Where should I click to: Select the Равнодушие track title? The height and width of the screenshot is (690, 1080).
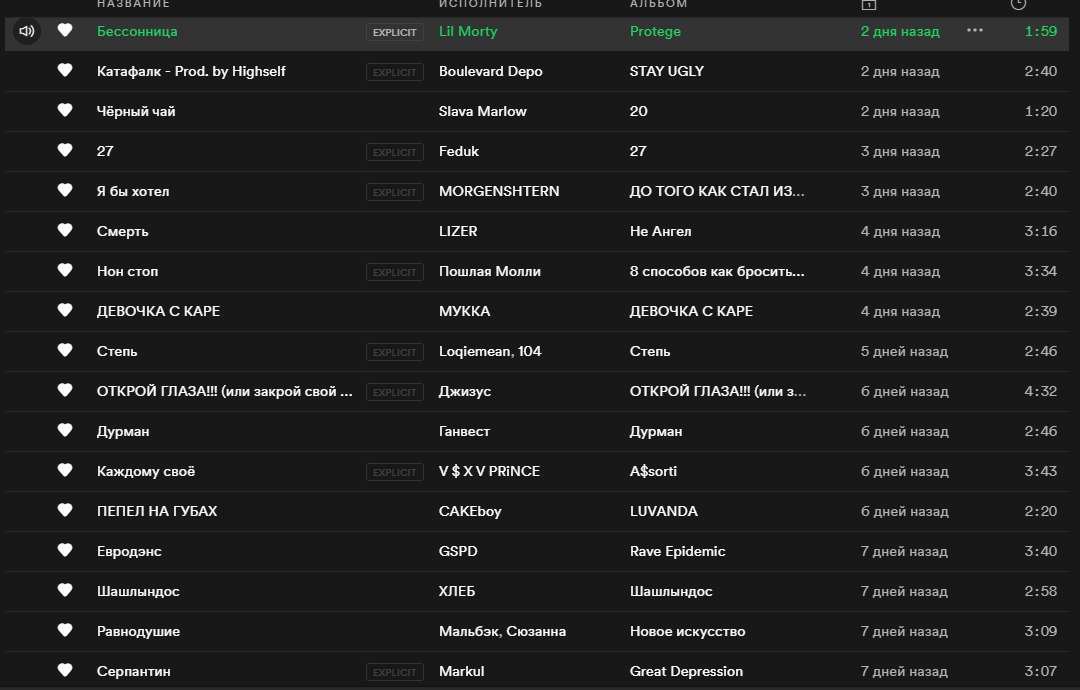138,631
